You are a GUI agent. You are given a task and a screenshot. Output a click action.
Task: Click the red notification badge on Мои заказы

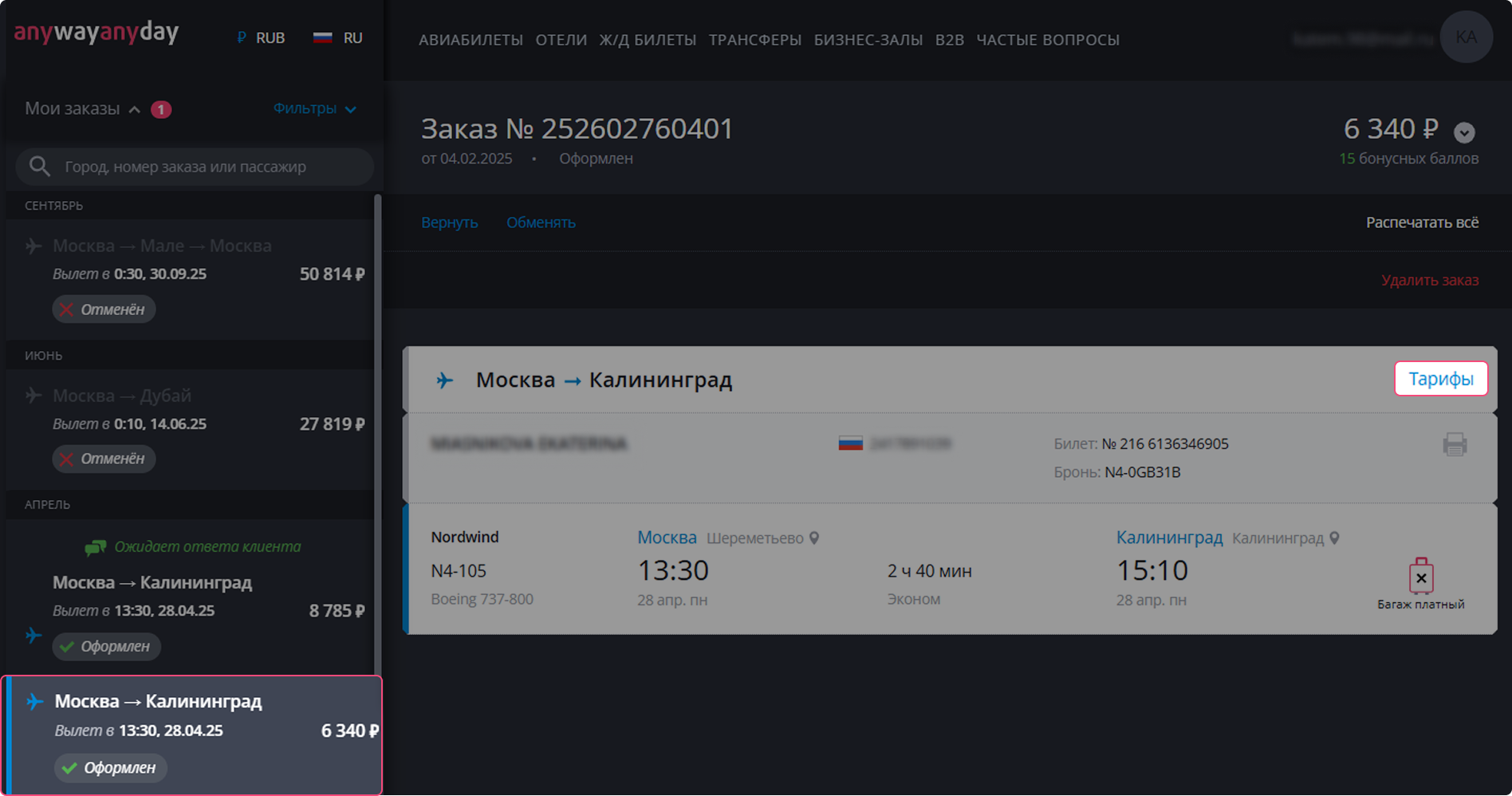tap(161, 109)
